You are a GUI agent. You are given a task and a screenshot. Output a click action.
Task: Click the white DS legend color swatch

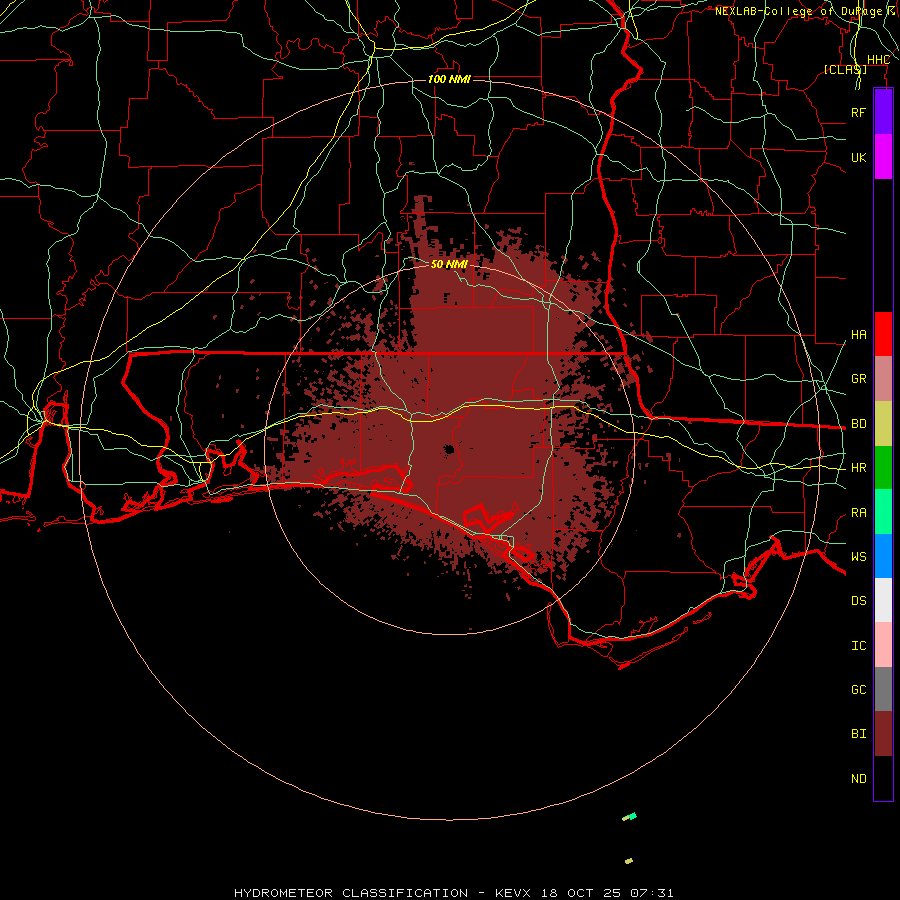pyautogui.click(x=883, y=600)
